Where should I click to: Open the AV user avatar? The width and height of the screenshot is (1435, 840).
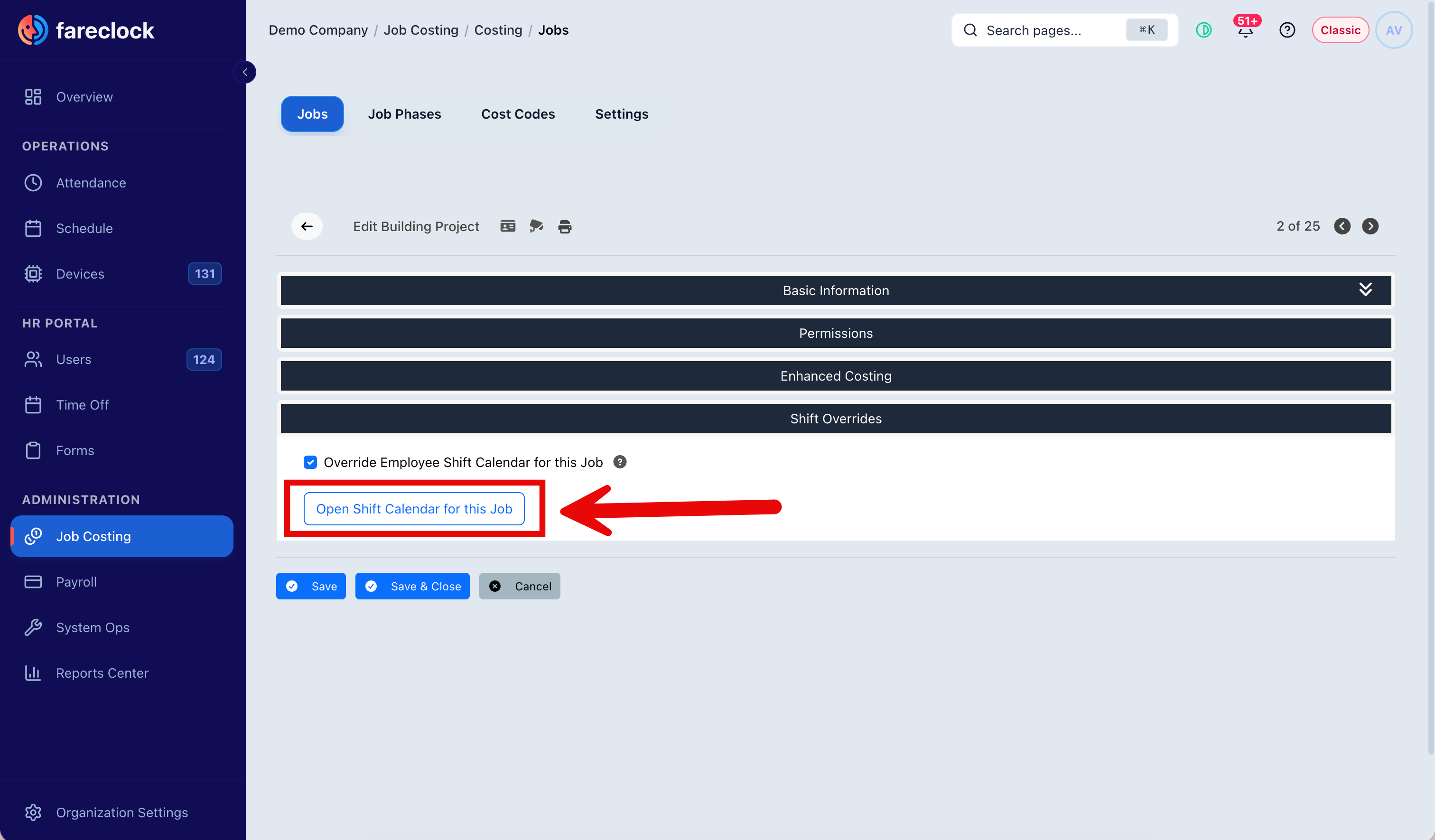pyautogui.click(x=1393, y=30)
